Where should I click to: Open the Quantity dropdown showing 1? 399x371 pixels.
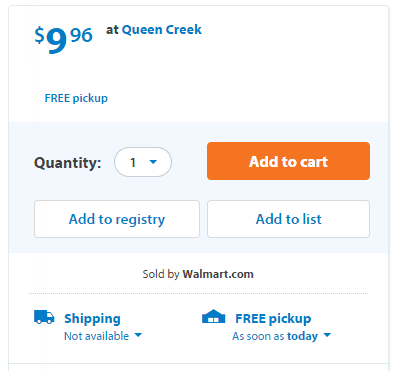click(143, 162)
